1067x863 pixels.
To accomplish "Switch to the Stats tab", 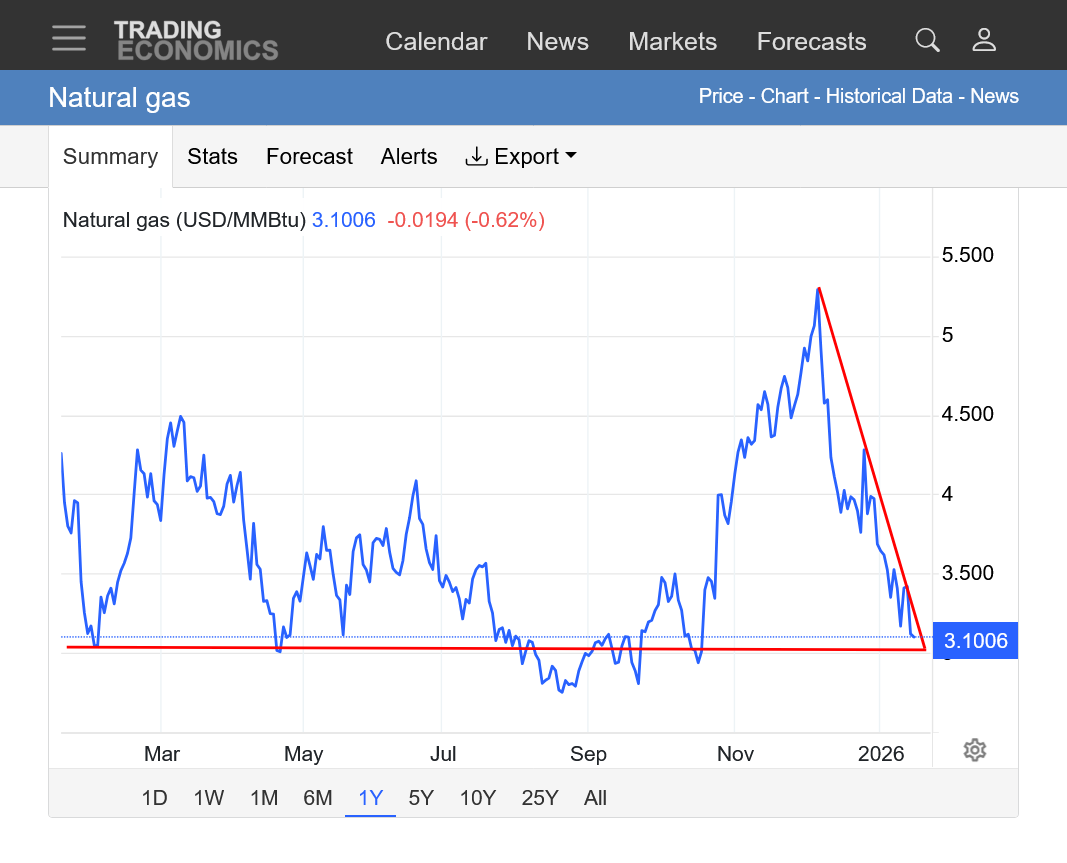I will click(212, 157).
